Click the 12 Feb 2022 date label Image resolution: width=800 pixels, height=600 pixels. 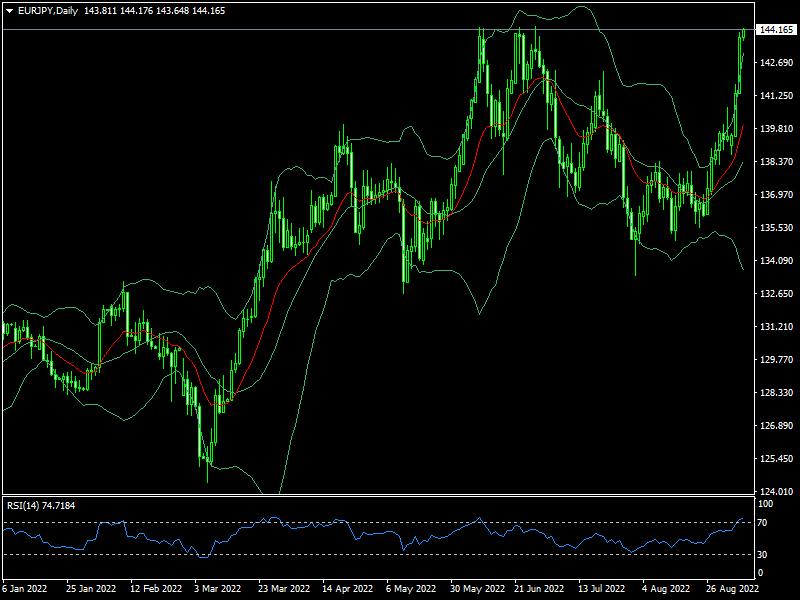point(156,589)
